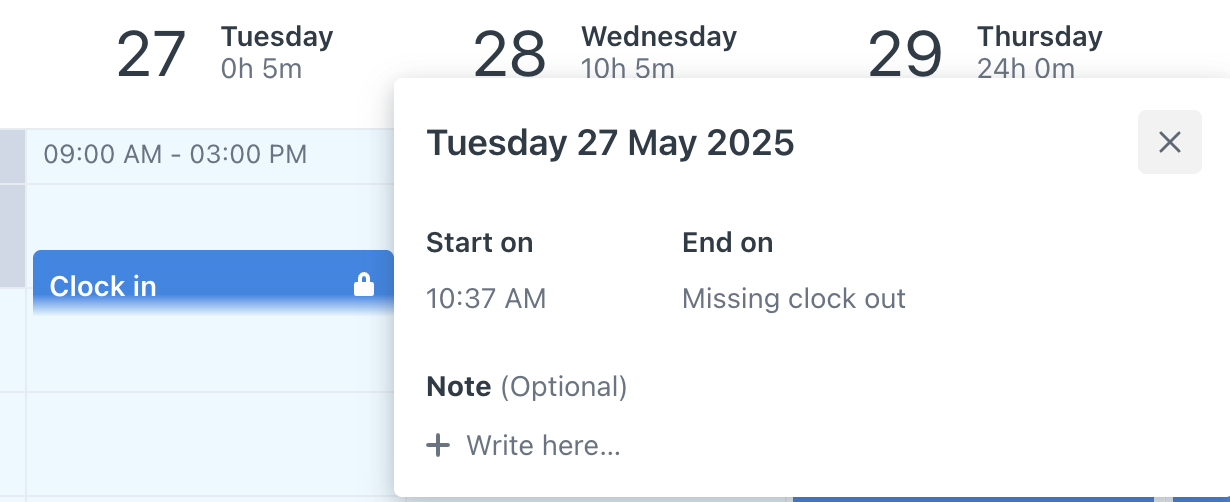
Task: Select the 09:00 AM - 03:00 PM shift
Action: (x=175, y=155)
